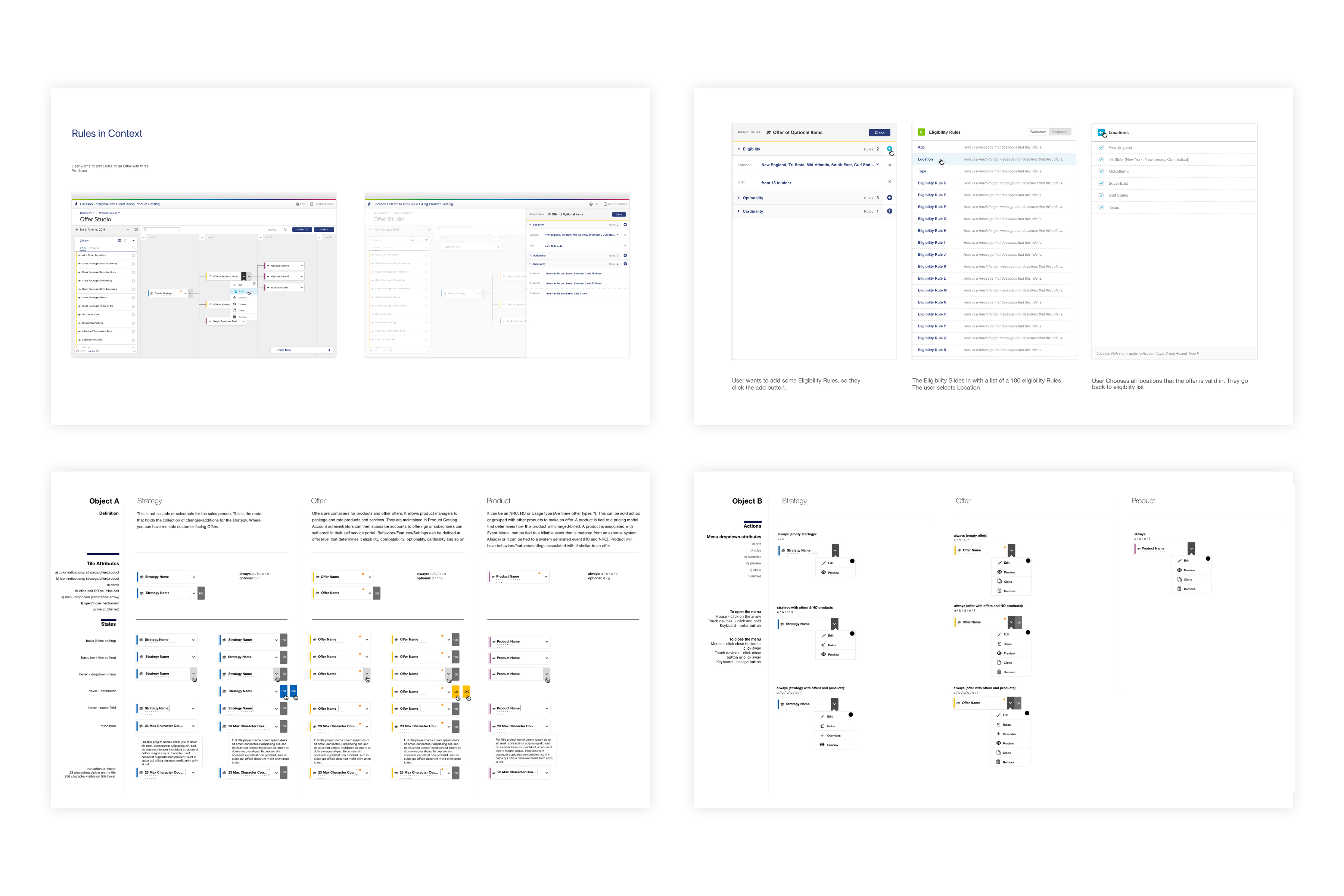This screenshot has height=896, width=1344.
Task: Click the plus icon on Cardinality row
Action: tap(889, 211)
